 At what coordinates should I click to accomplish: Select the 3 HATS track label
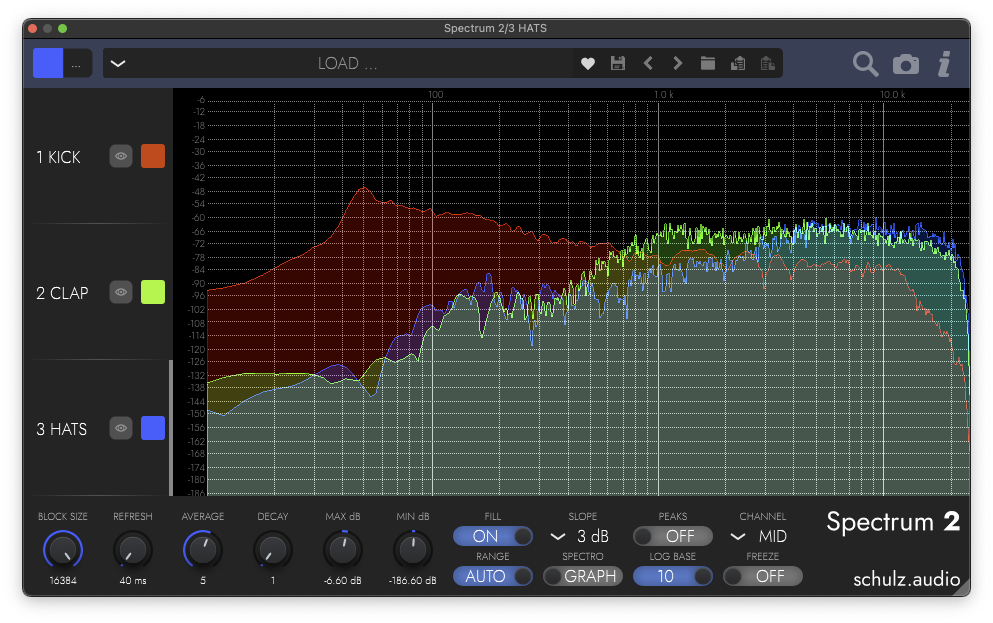61,429
